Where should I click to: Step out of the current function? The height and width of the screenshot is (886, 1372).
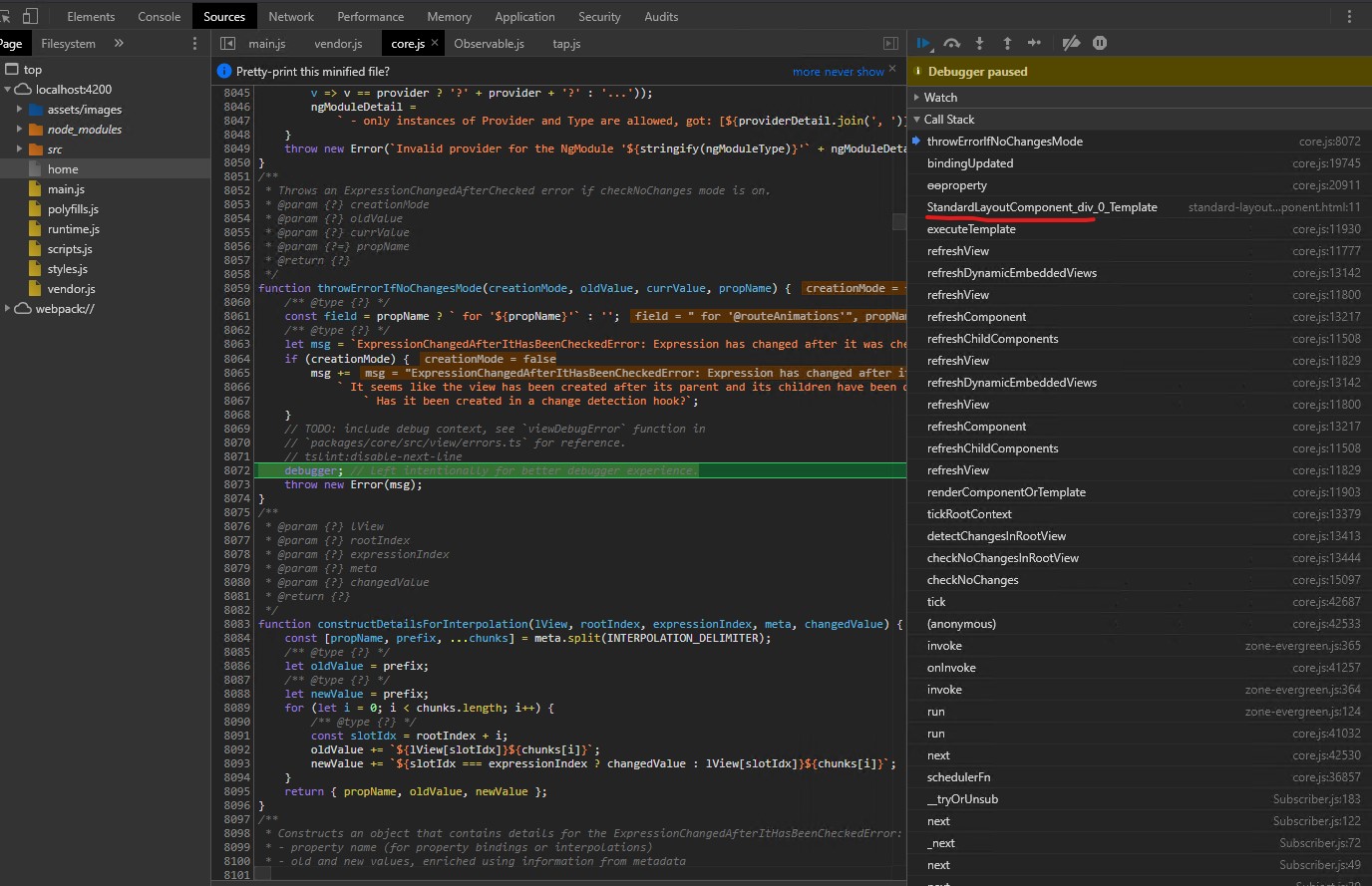point(1007,43)
